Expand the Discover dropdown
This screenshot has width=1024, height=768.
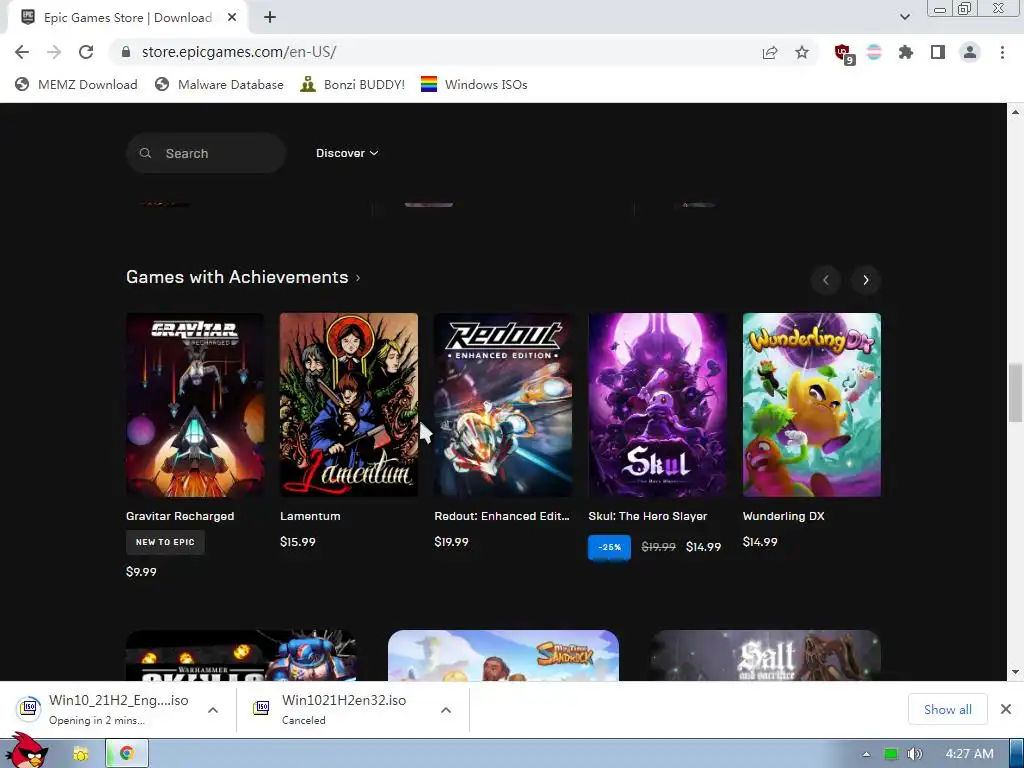click(x=347, y=153)
